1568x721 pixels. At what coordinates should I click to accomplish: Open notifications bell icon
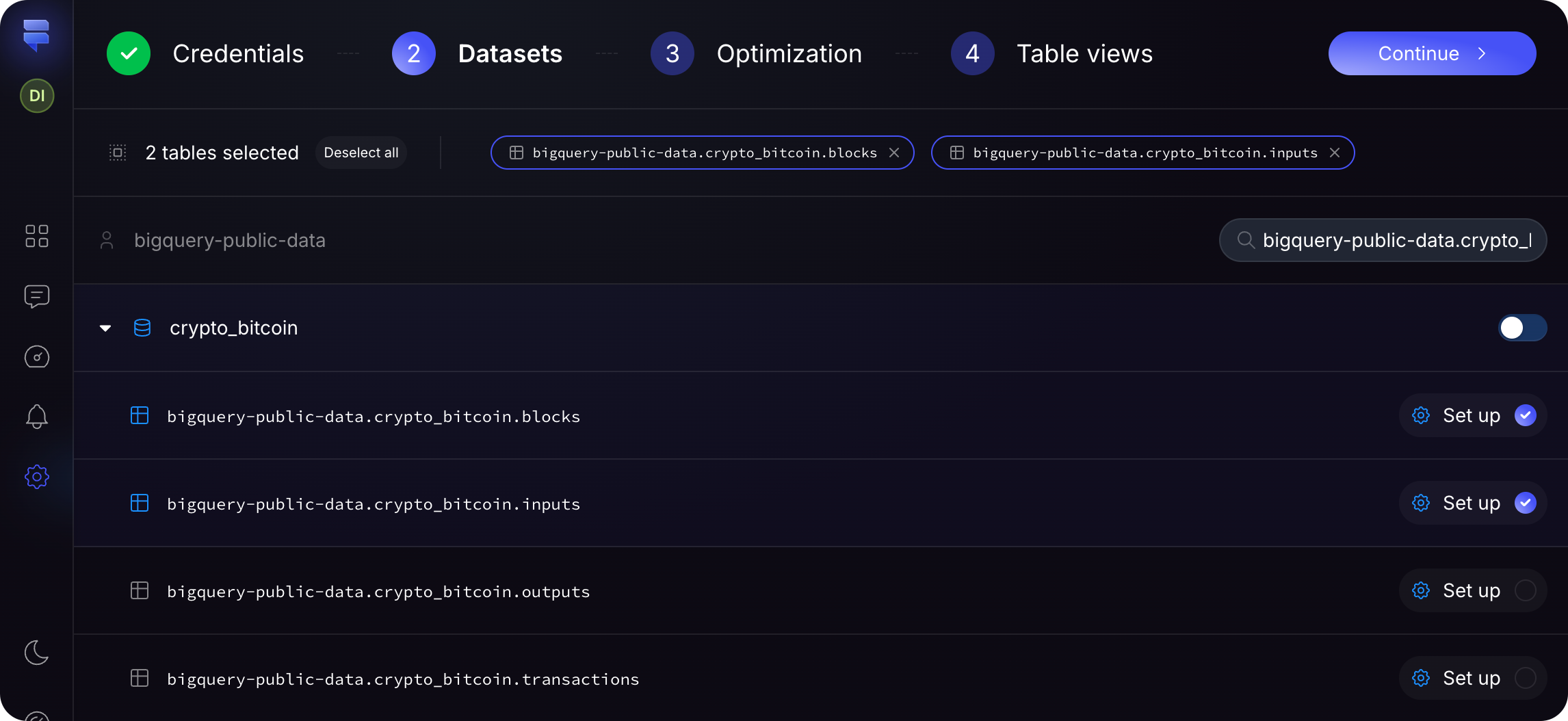(37, 417)
